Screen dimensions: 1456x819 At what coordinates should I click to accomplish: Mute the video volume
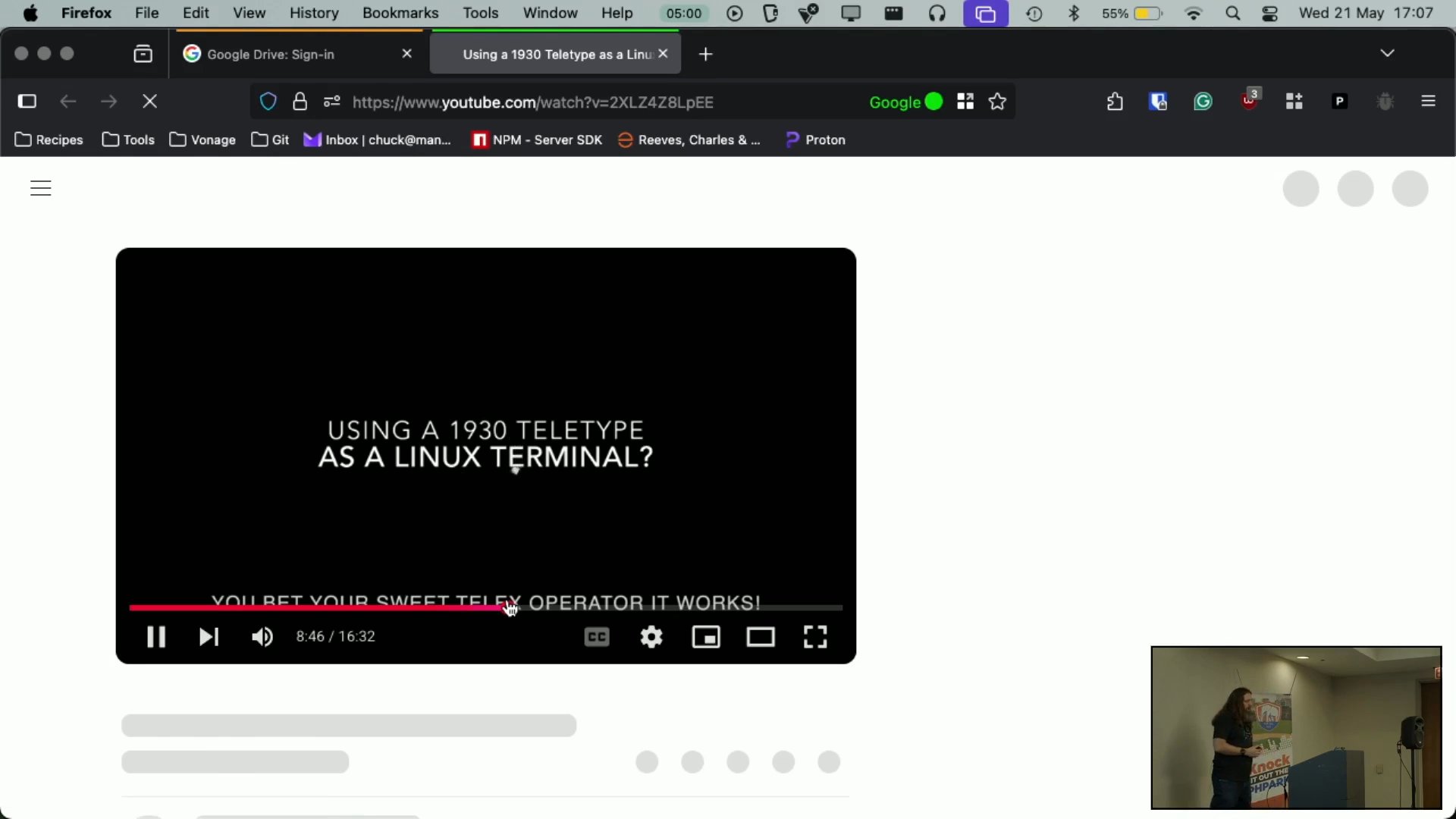(x=262, y=637)
